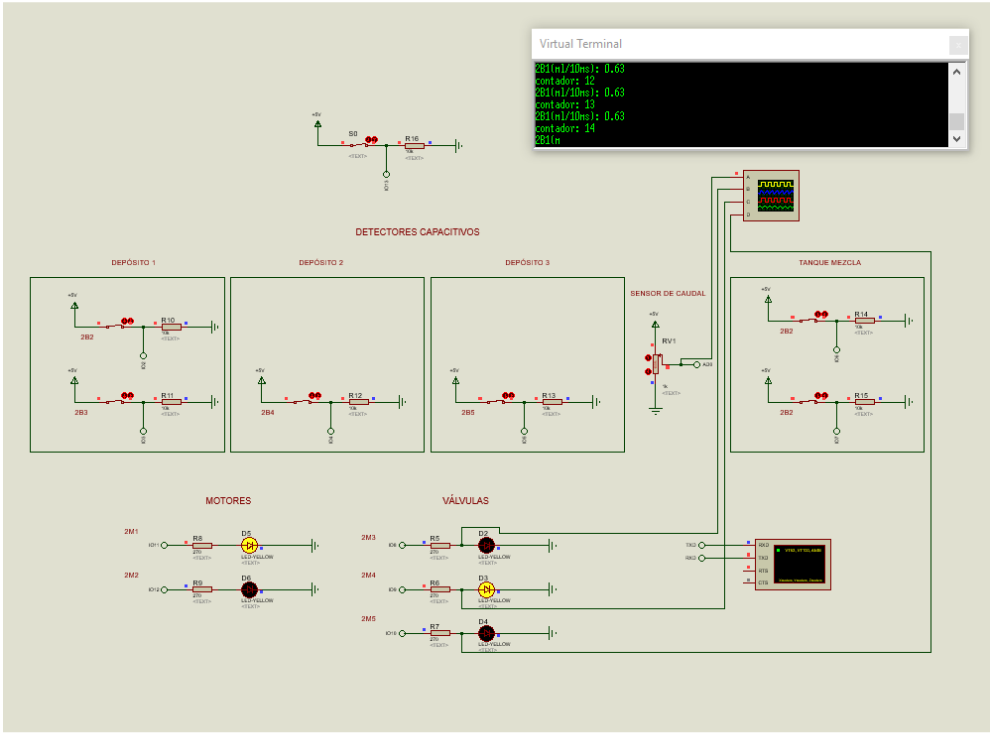Toggle the 2B3 switch in Depósito 1
Screen dimensions: 990x741
coord(127,396)
